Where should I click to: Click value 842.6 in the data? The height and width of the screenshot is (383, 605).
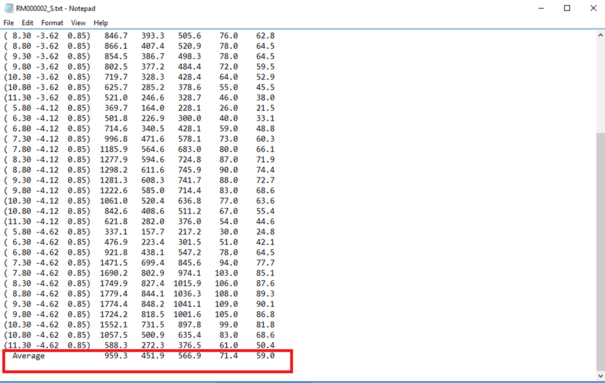(x=116, y=211)
